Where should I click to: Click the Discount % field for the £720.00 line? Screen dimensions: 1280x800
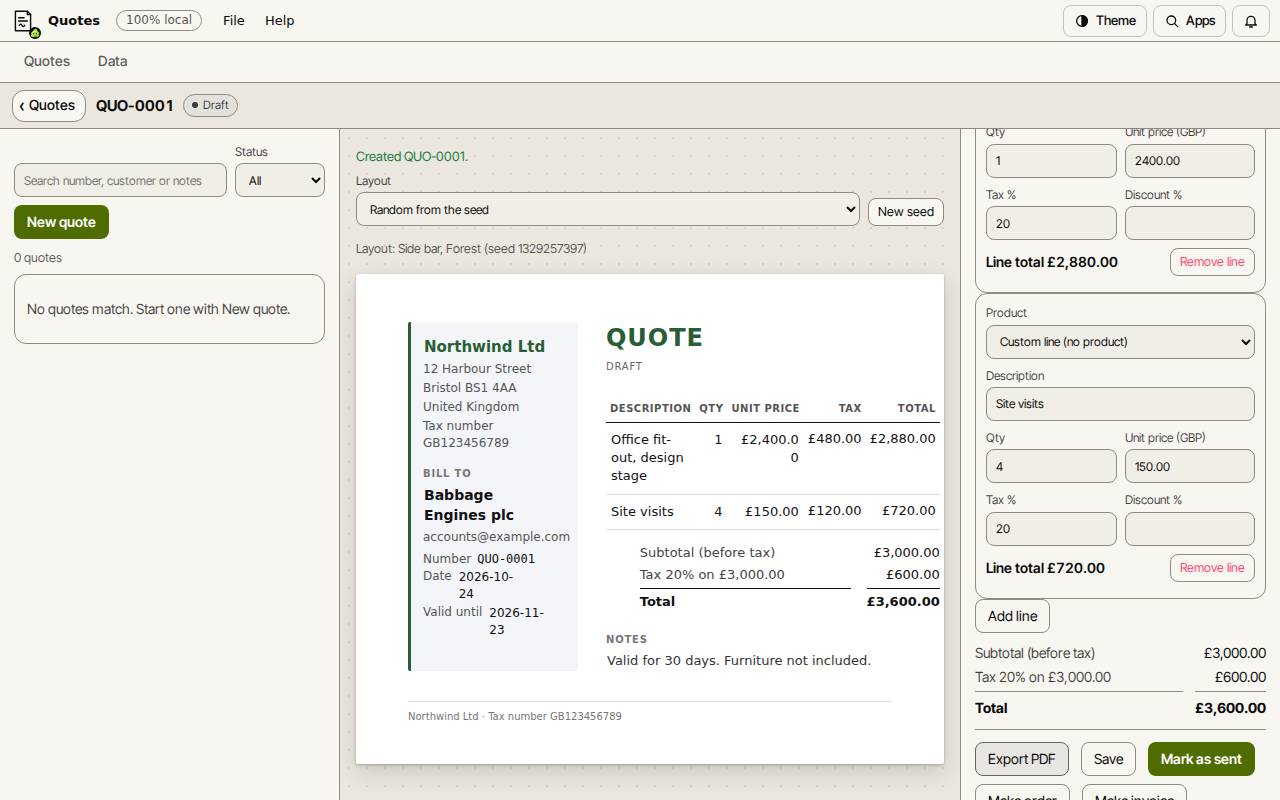(x=1190, y=529)
